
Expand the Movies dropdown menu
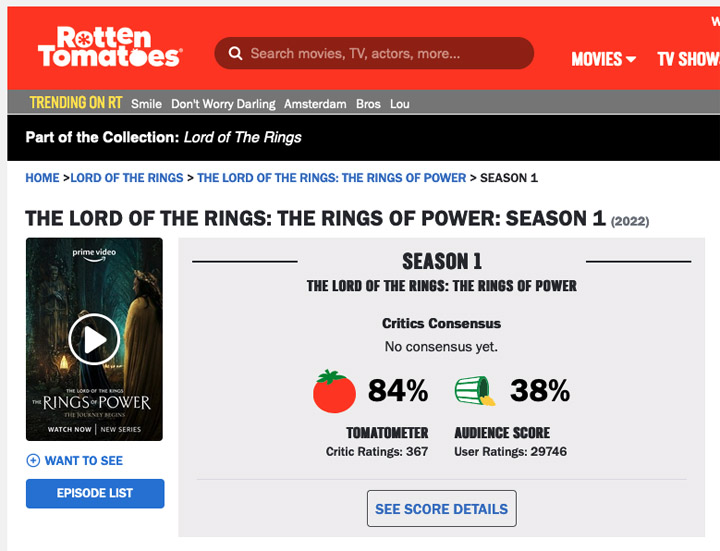(x=603, y=59)
